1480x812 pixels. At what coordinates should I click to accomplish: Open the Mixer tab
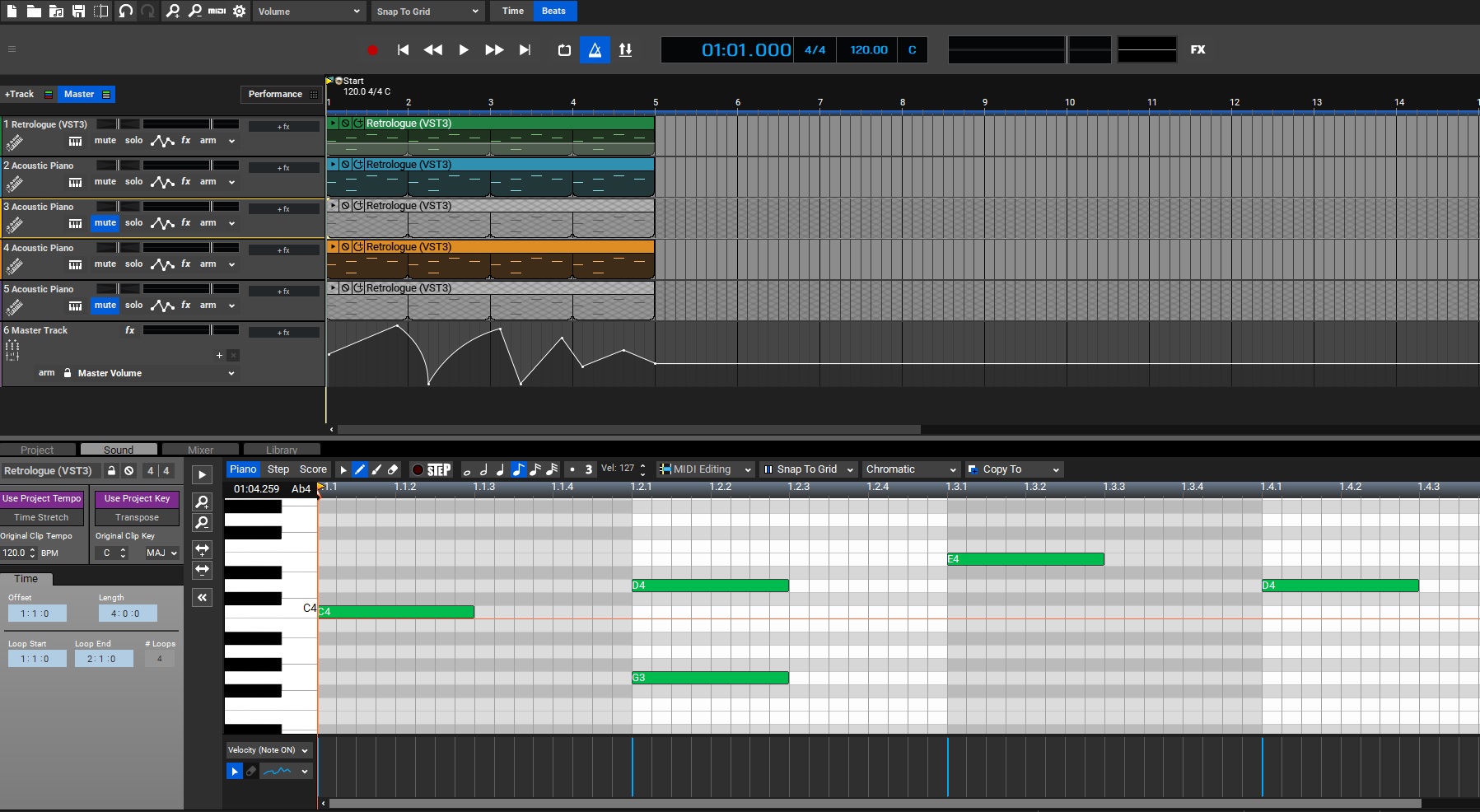[200, 450]
